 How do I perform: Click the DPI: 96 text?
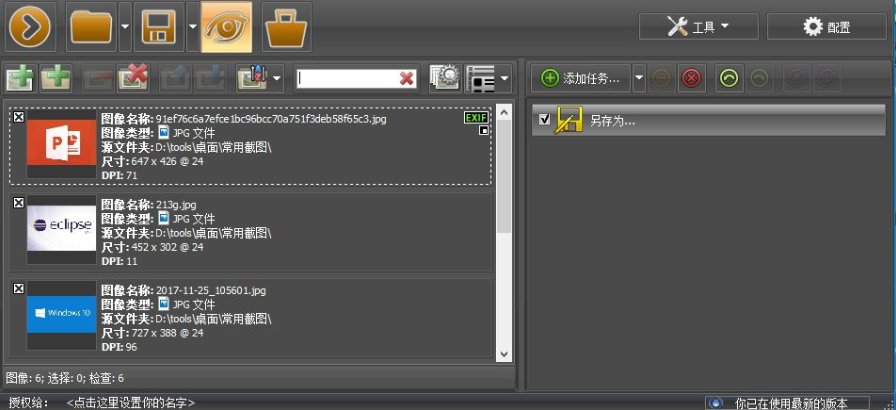[x=119, y=347]
